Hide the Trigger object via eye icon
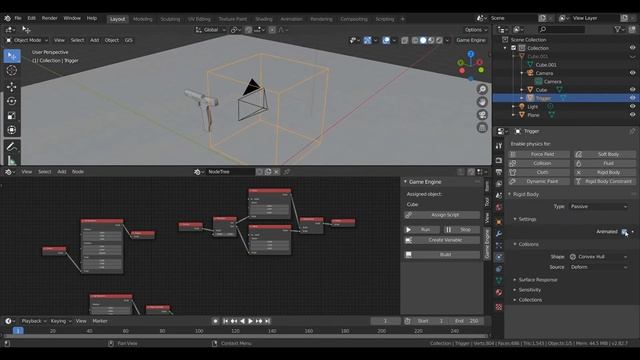 (632, 98)
